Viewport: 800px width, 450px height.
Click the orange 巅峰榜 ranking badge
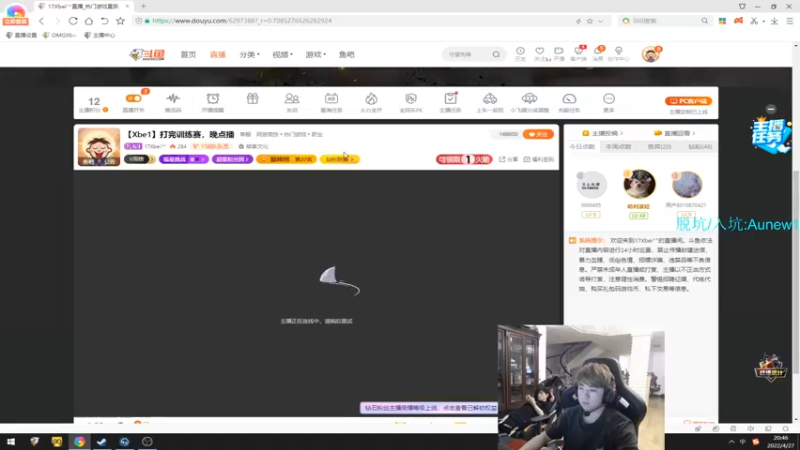point(286,159)
